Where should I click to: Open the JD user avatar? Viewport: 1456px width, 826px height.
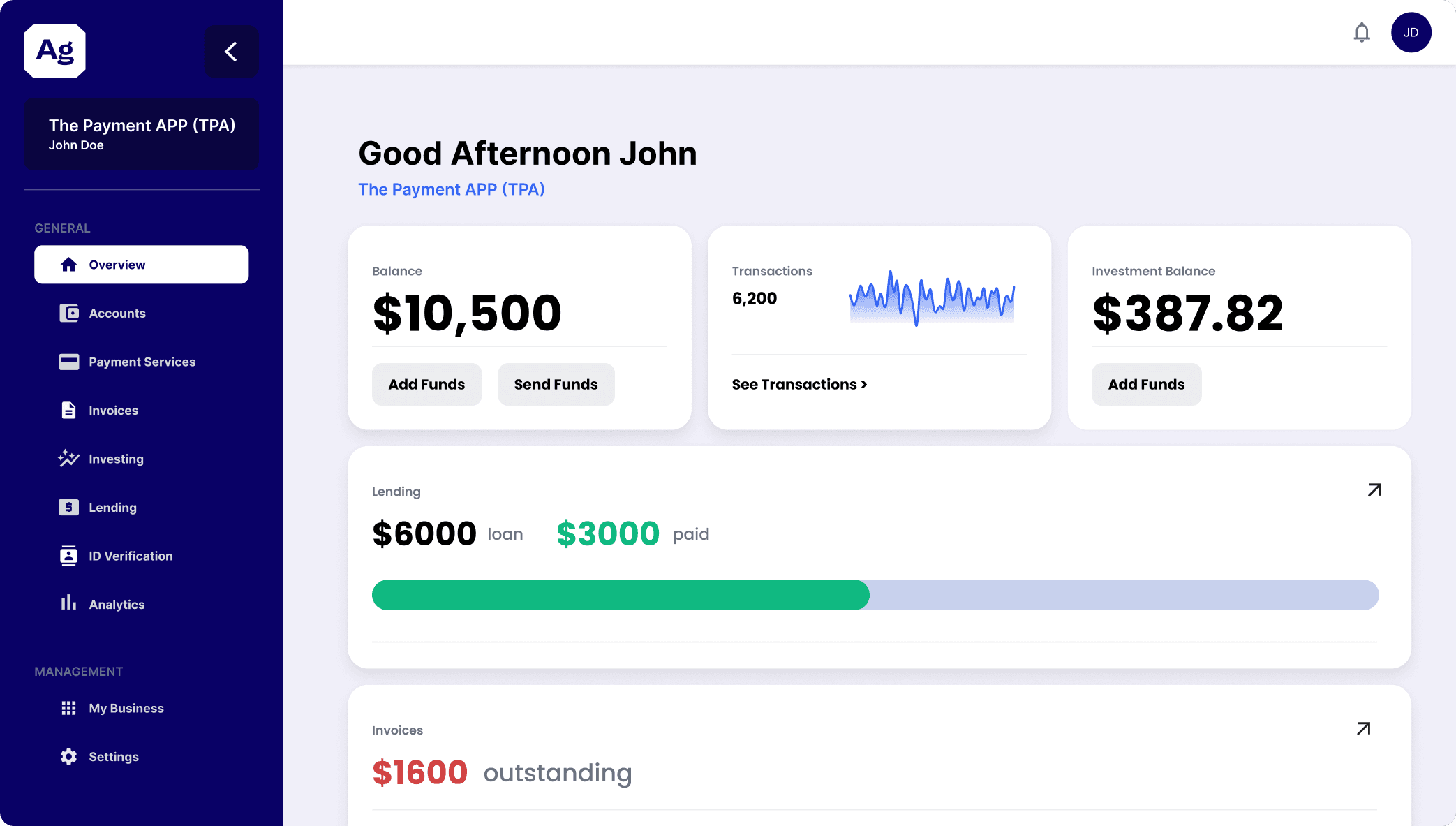pyautogui.click(x=1411, y=32)
